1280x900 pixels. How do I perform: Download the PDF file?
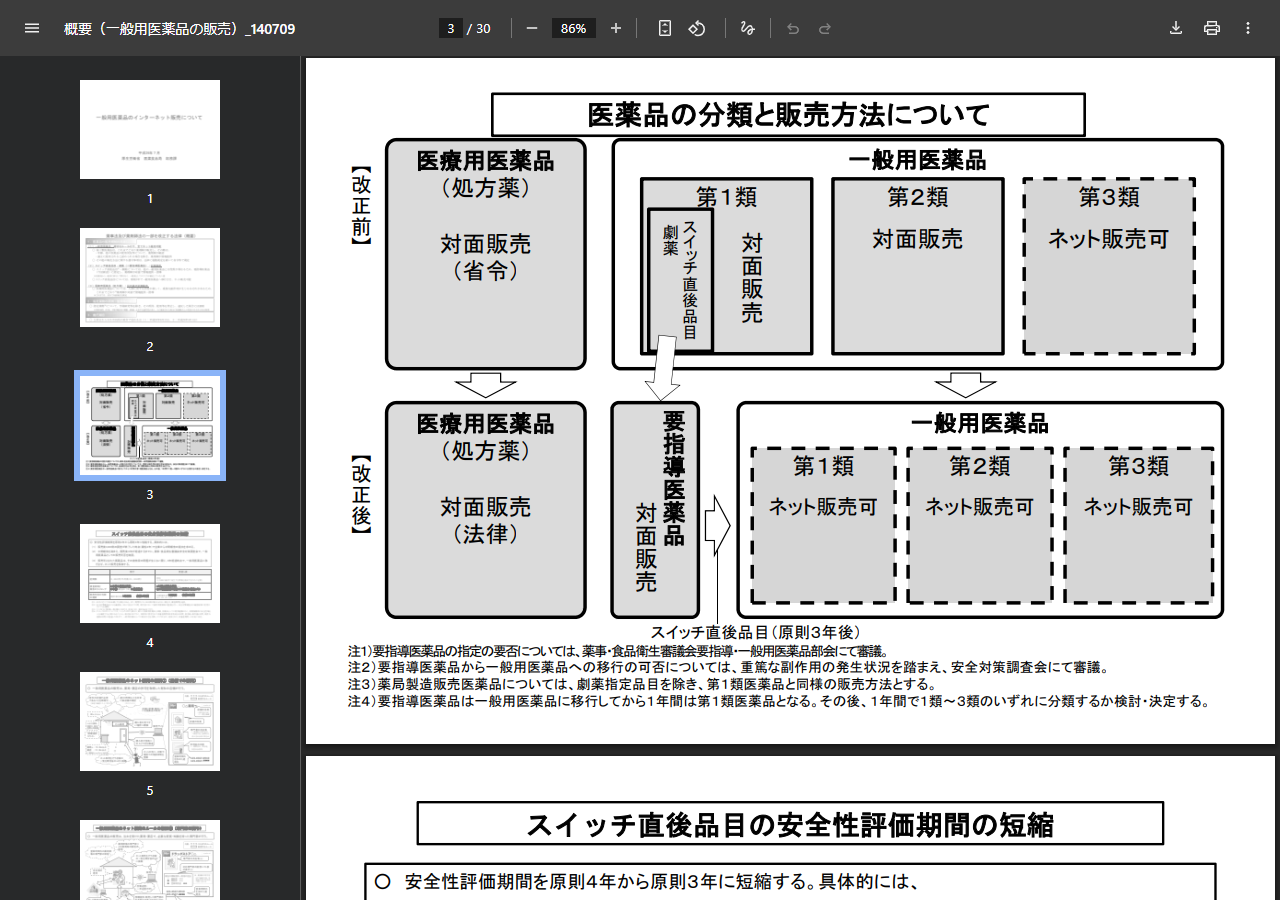click(x=1176, y=28)
